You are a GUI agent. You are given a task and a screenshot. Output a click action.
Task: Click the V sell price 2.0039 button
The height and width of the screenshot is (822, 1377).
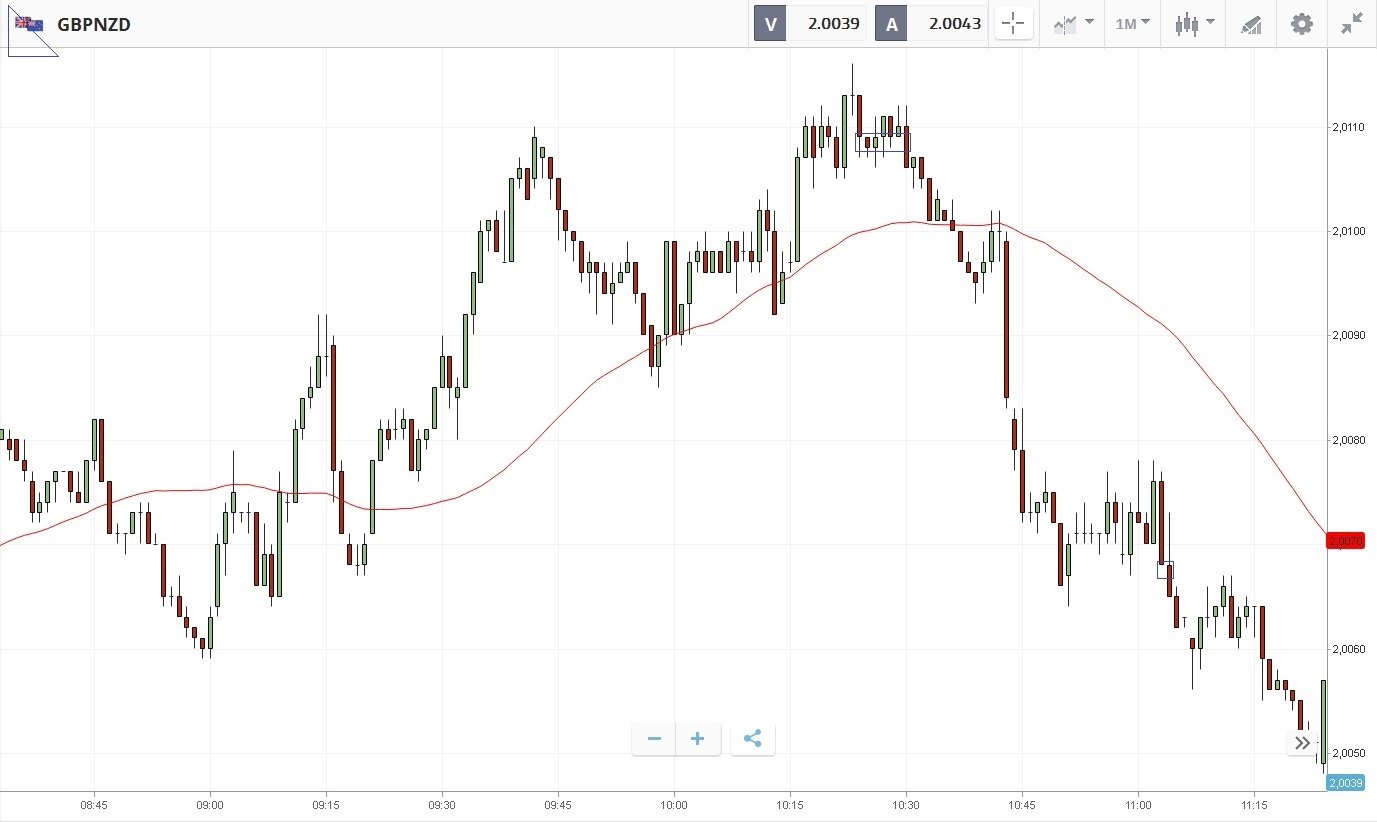(x=810, y=24)
